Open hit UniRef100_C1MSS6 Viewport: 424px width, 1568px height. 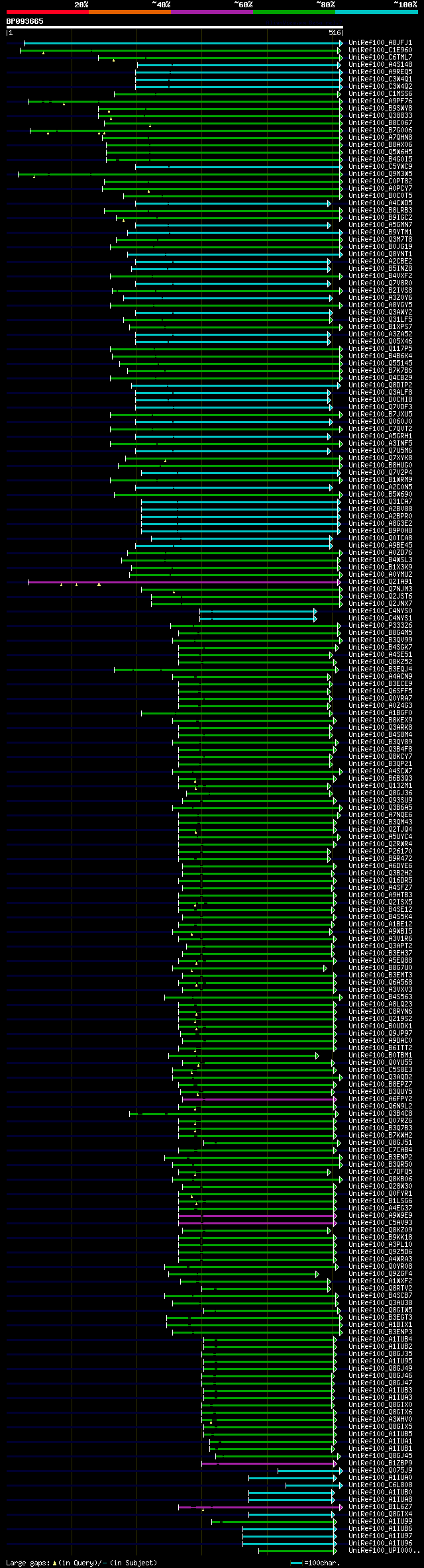point(380,93)
